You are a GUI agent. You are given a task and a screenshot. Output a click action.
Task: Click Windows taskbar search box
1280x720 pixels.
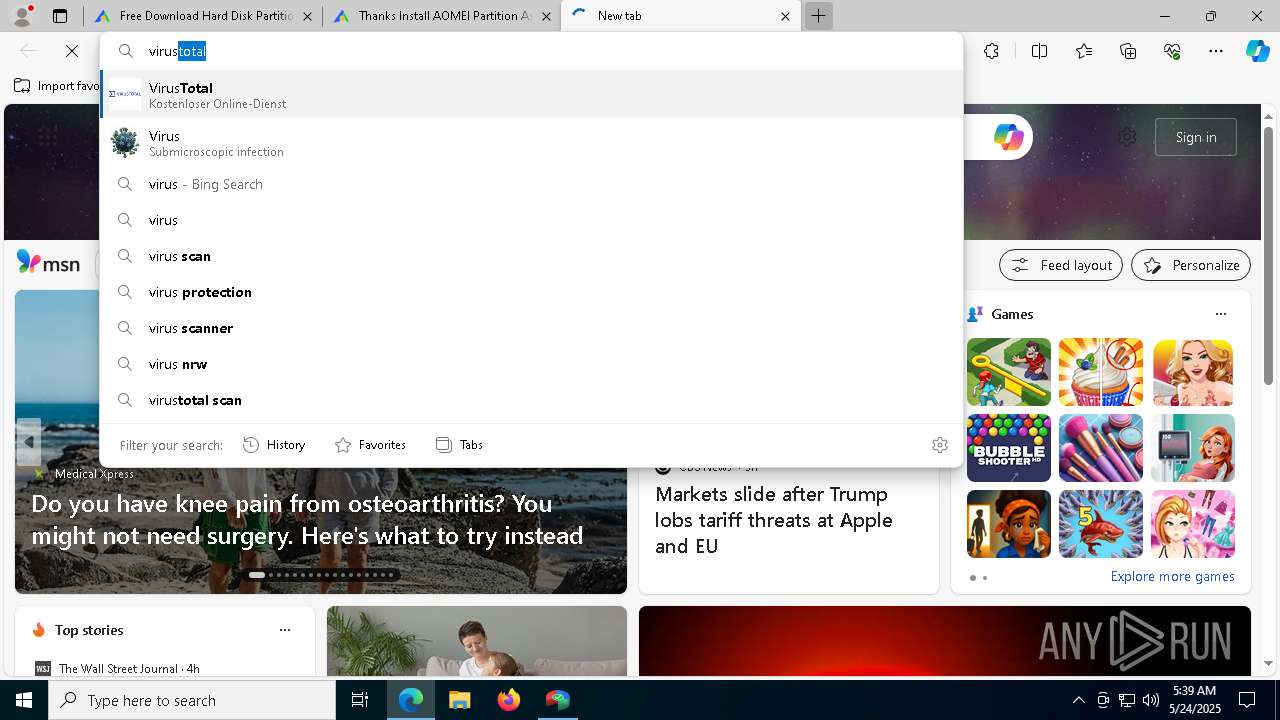[x=192, y=700]
